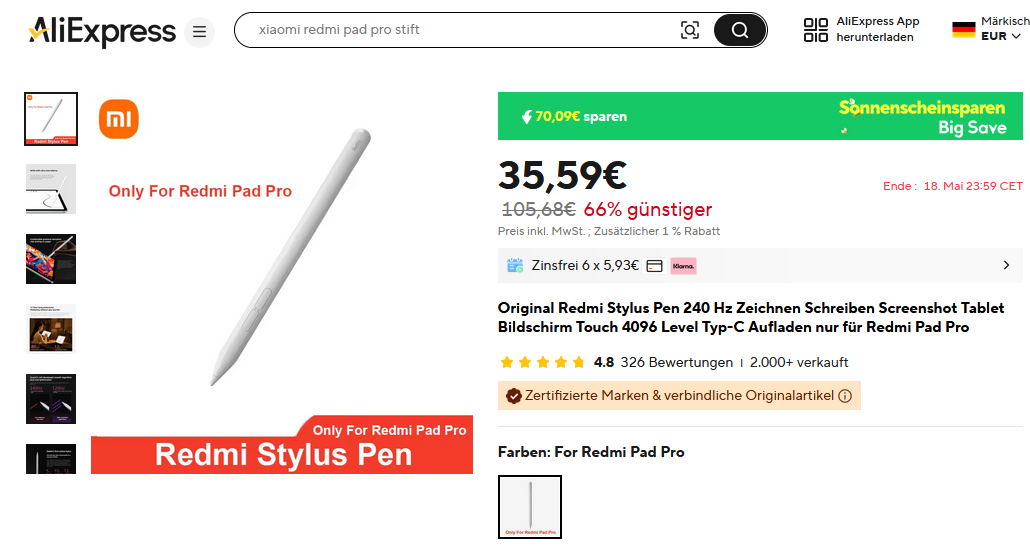
Task: Click the info icon beside certified brands
Action: tap(845, 396)
